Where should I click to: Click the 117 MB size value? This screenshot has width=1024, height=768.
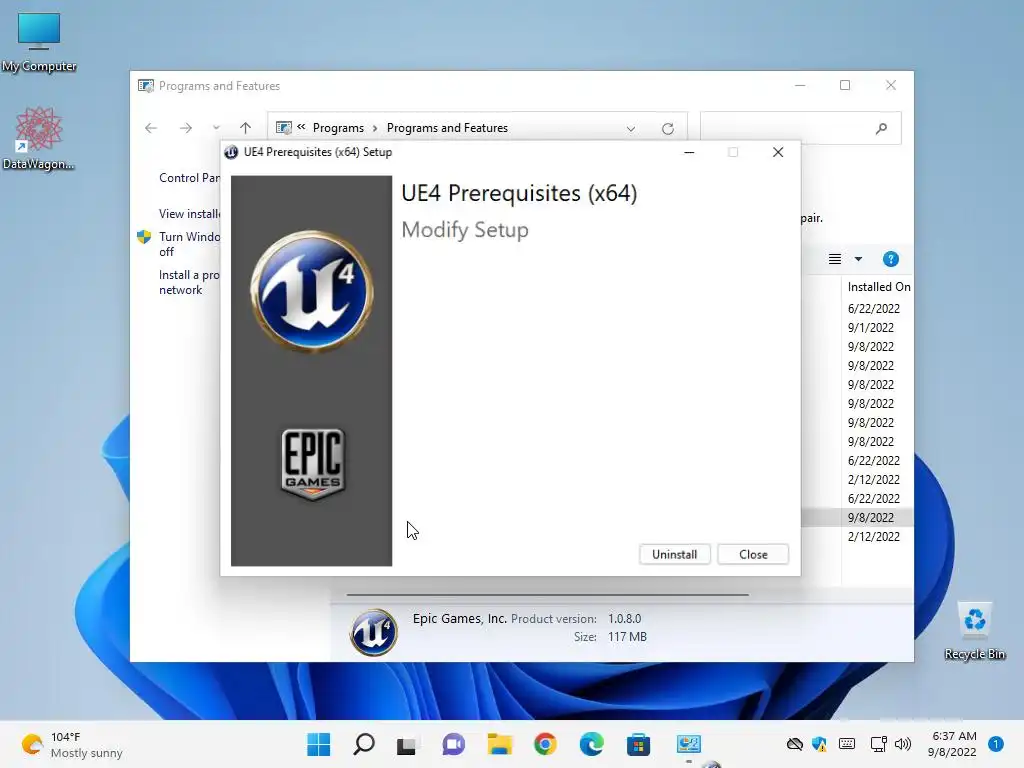627,637
